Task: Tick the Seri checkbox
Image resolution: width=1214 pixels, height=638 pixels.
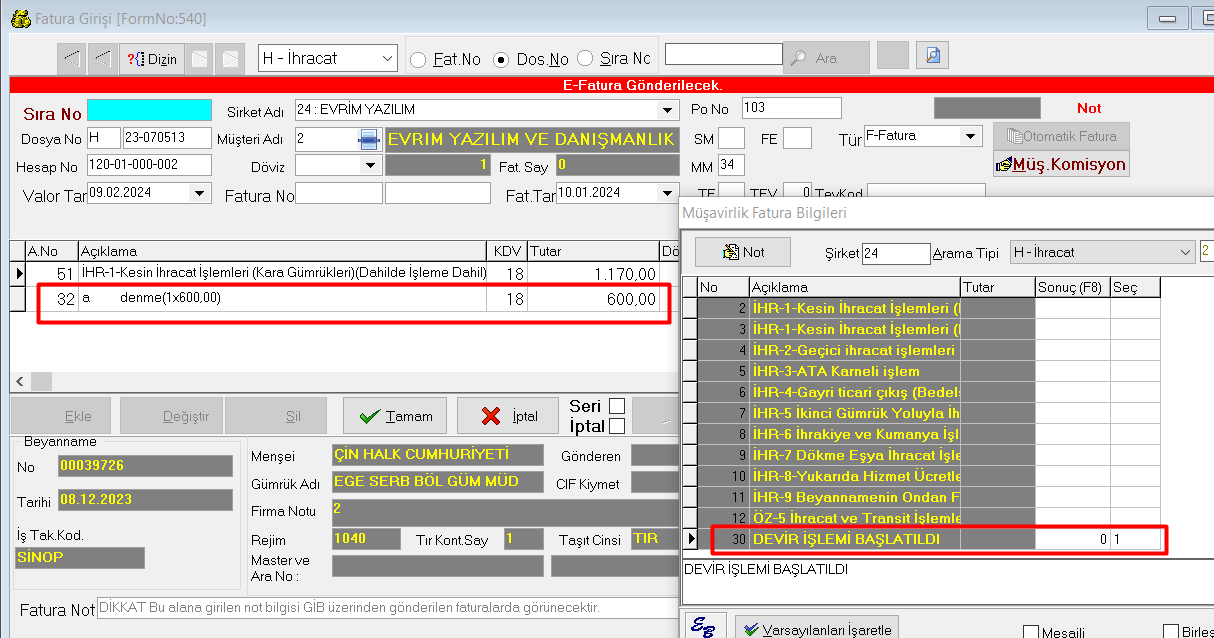Action: pos(617,406)
